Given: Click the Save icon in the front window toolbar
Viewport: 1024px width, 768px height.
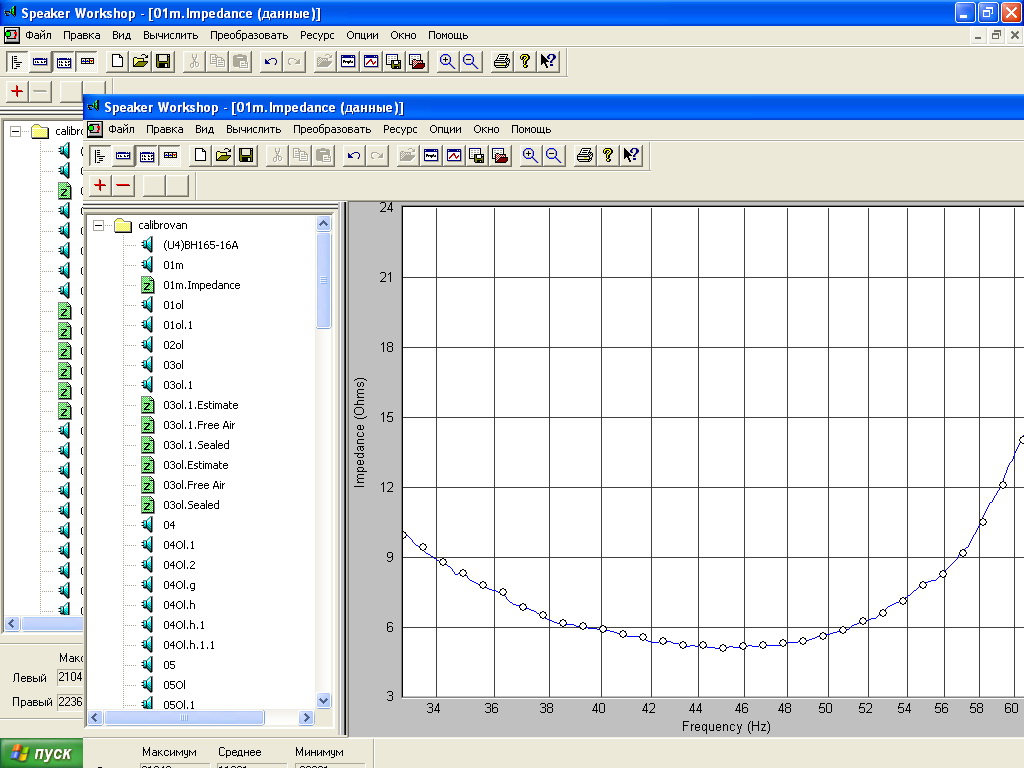Looking at the screenshot, I should tap(246, 155).
